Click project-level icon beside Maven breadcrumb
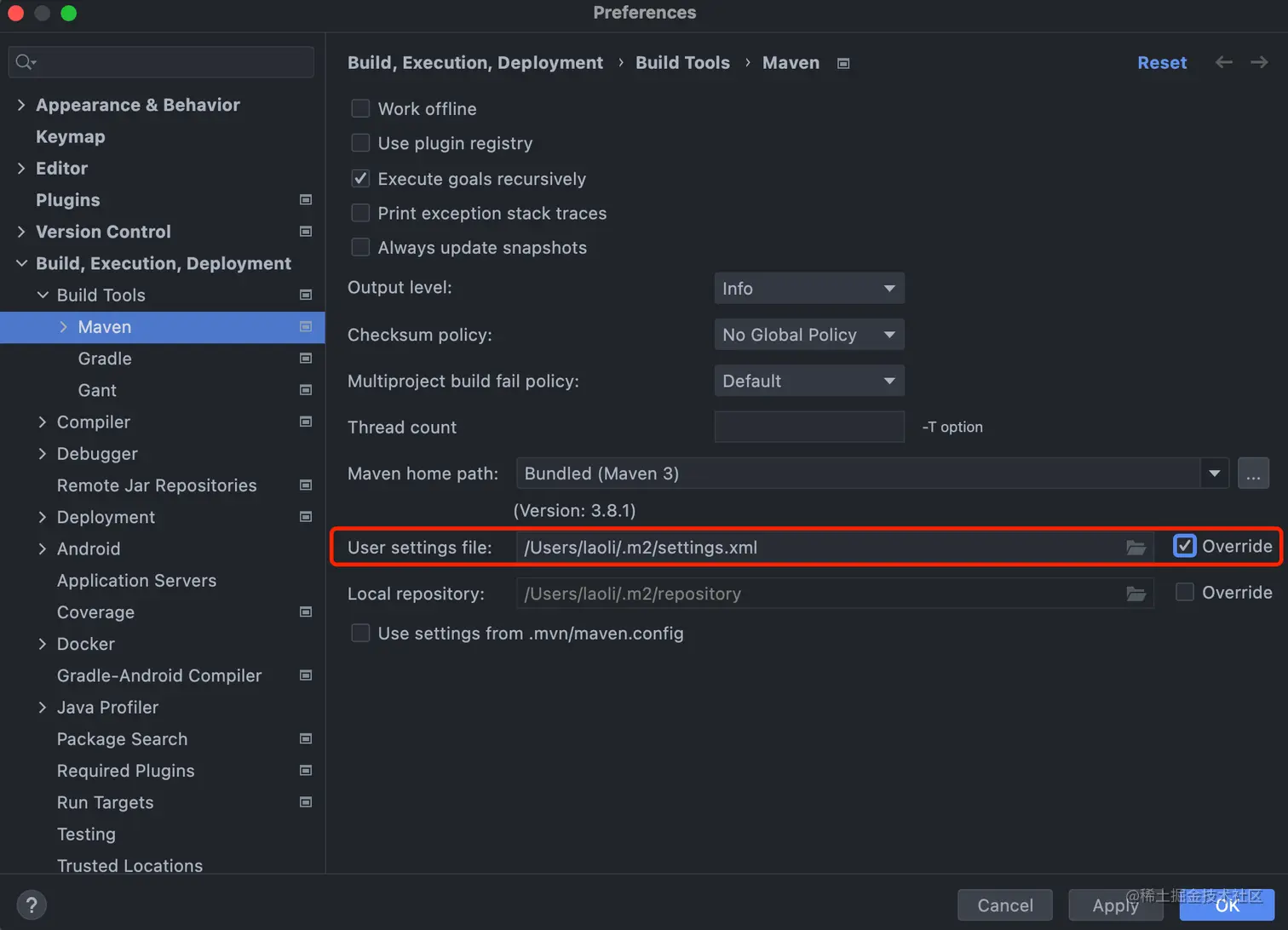This screenshot has height=930, width=1288. 843,63
